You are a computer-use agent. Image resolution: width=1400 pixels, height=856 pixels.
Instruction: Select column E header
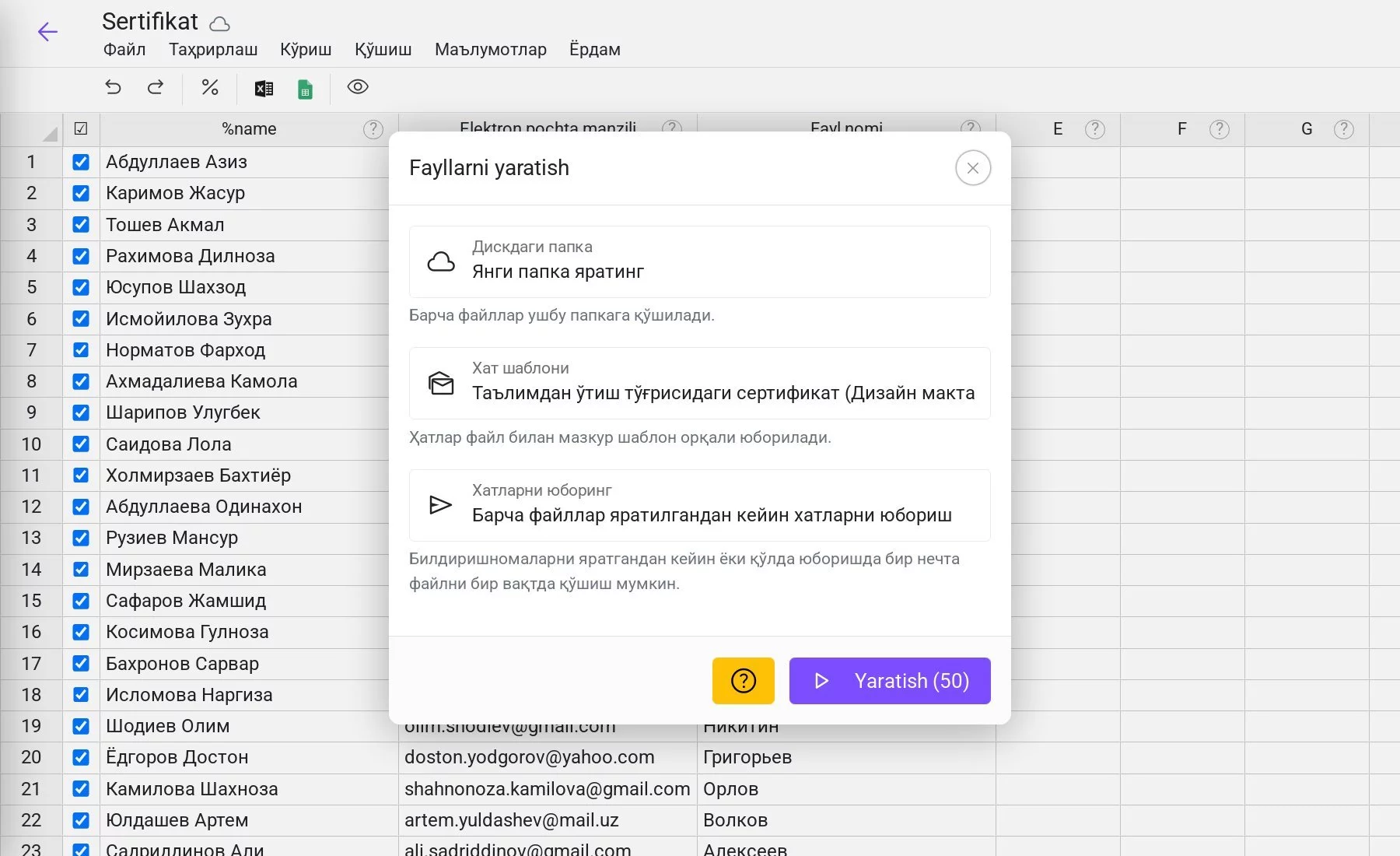[1058, 129]
